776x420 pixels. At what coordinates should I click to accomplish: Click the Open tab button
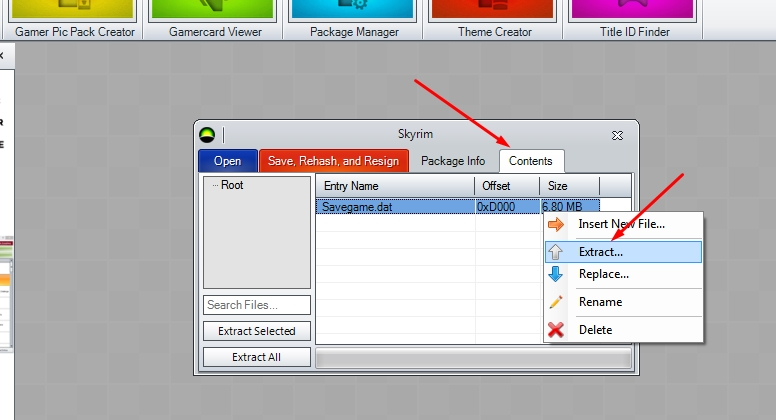pos(228,161)
